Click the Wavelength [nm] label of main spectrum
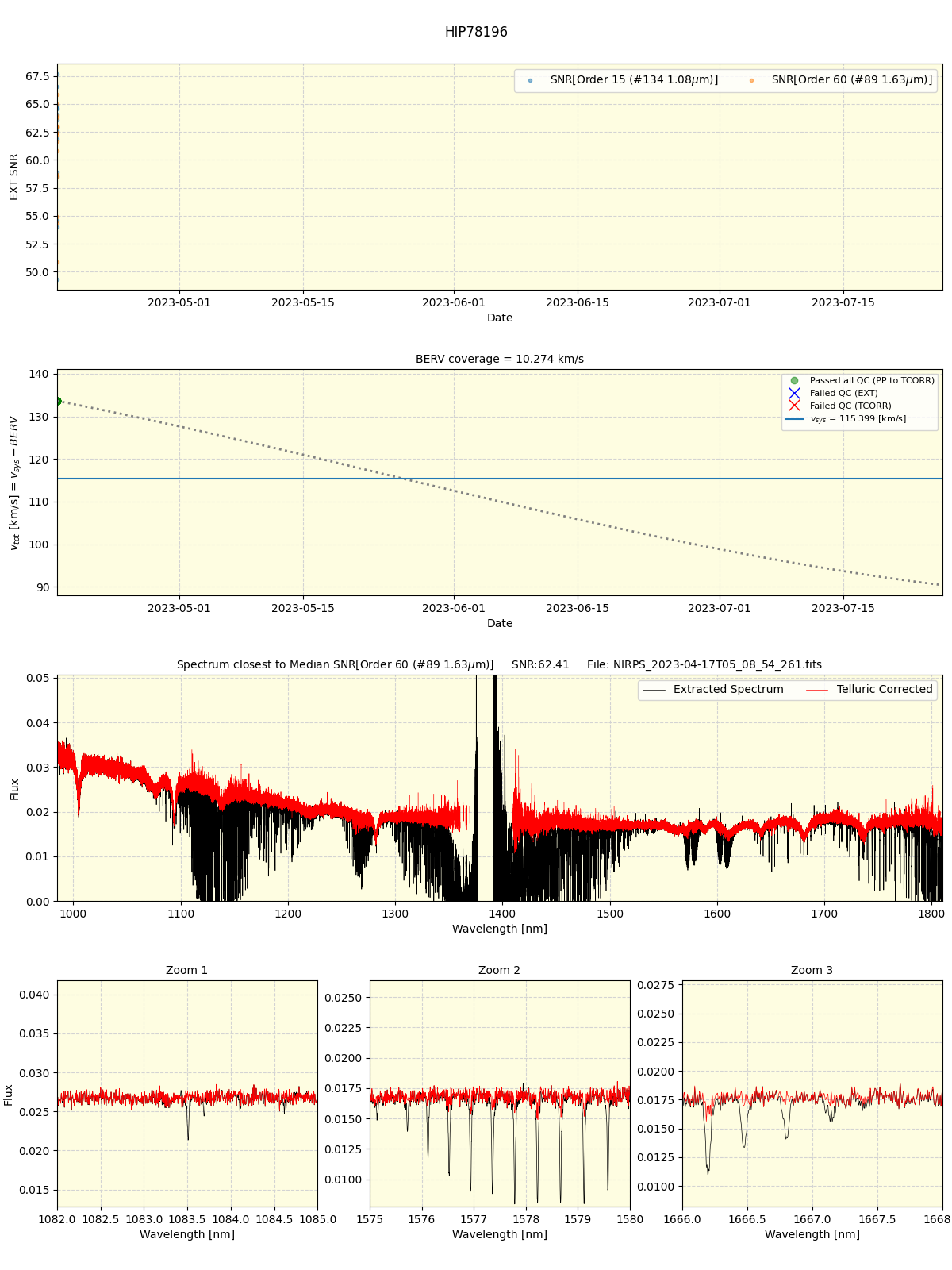The height and width of the screenshot is (1270, 952). tap(500, 929)
